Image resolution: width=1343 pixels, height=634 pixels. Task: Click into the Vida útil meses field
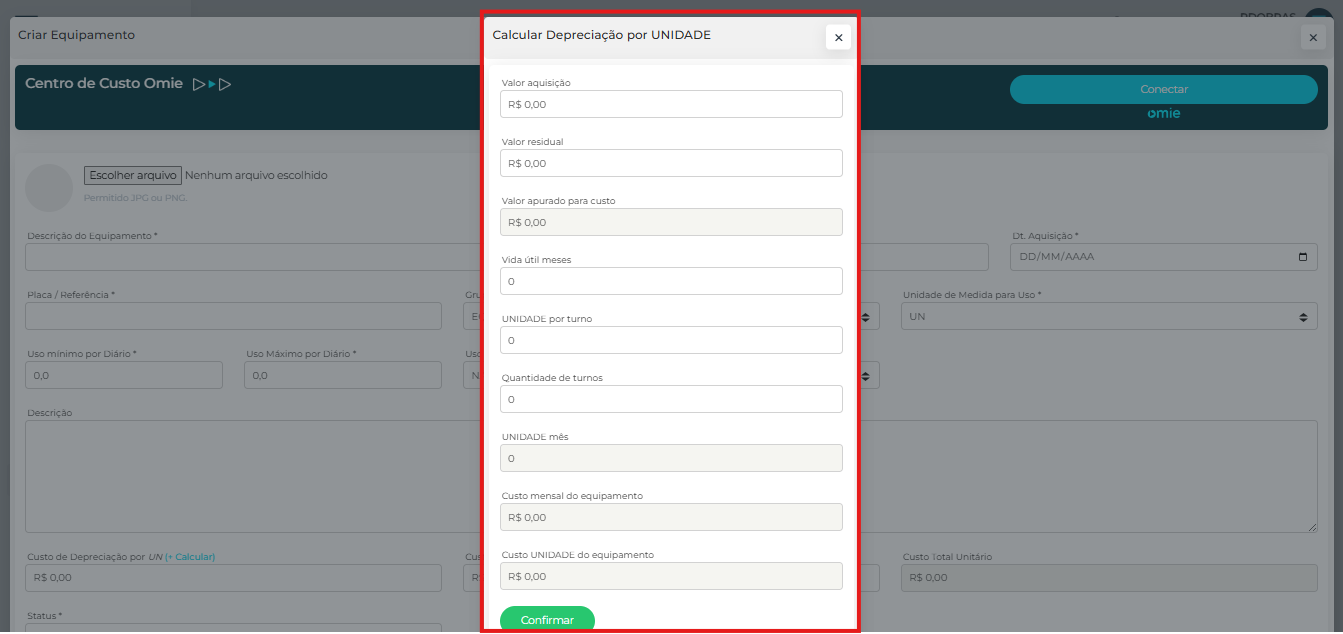pos(671,281)
